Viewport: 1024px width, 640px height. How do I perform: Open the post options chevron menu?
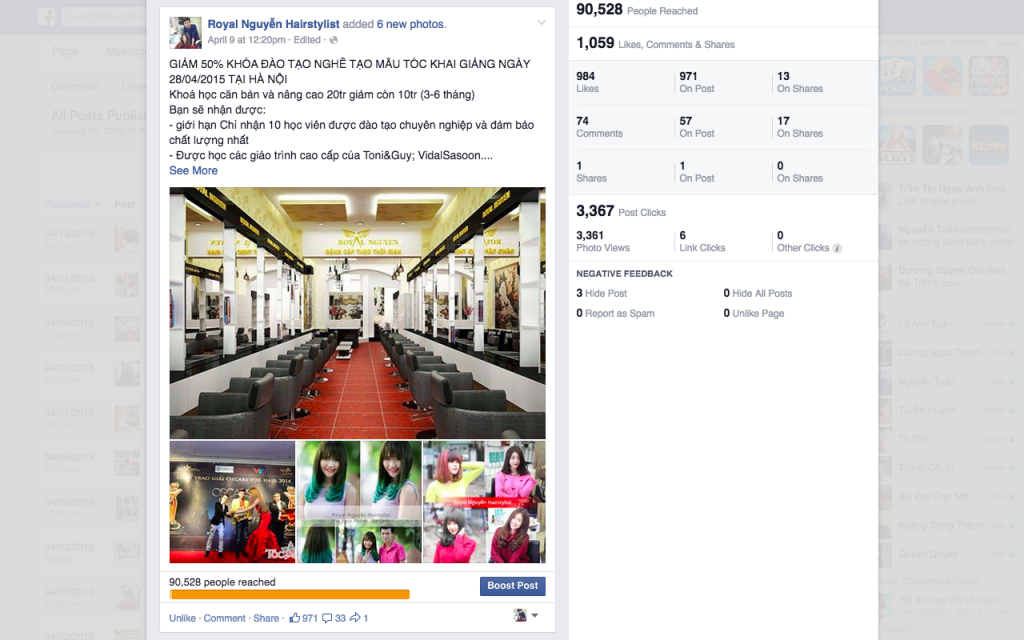(541, 23)
